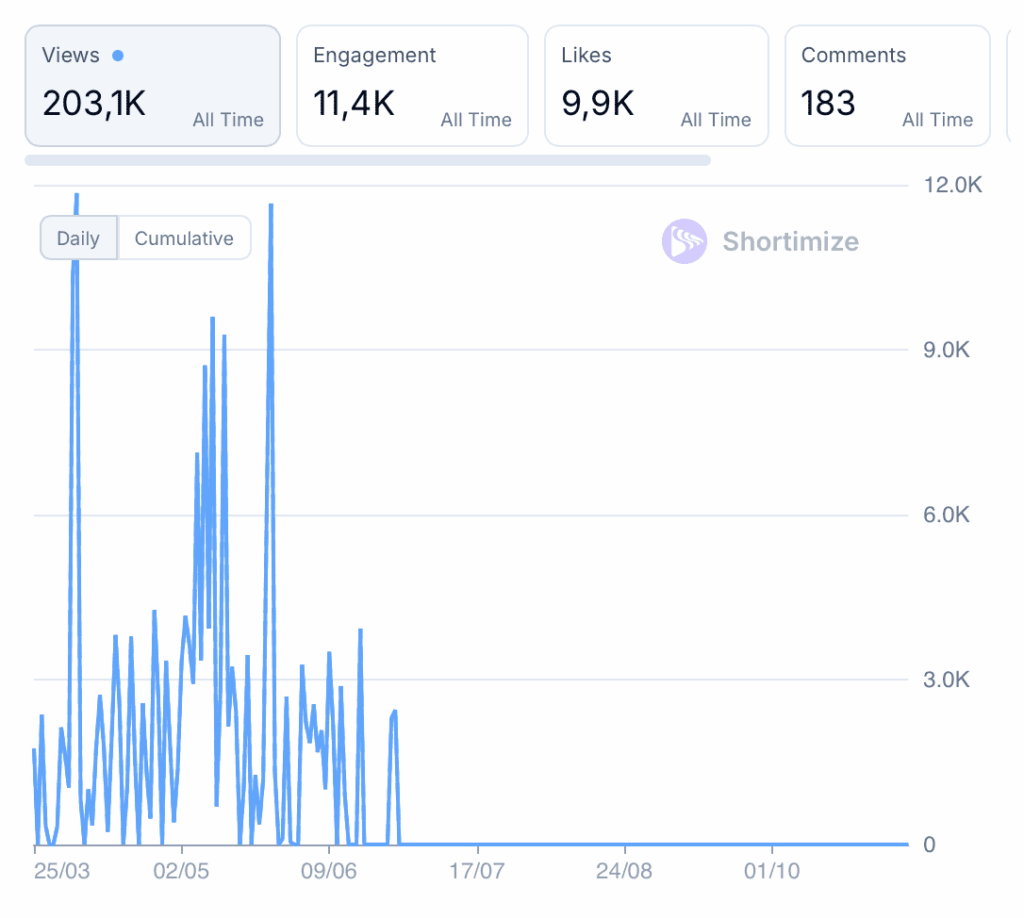Image resolution: width=1024 pixels, height=918 pixels.
Task: Click the 25/03 date axis label
Action: click(62, 871)
